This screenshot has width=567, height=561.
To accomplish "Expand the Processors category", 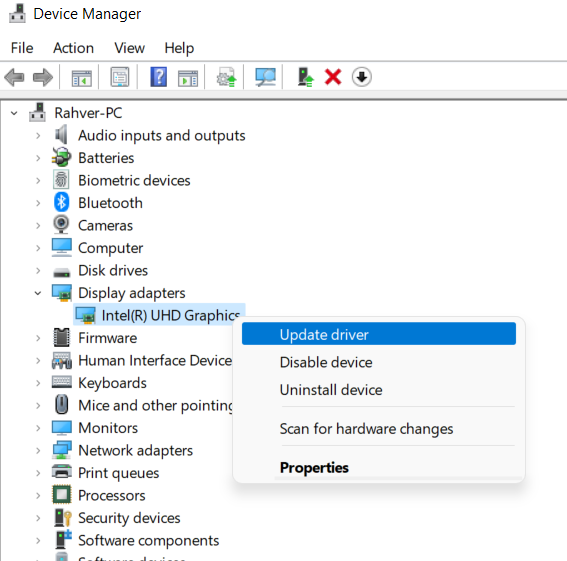I will click(x=38, y=496).
